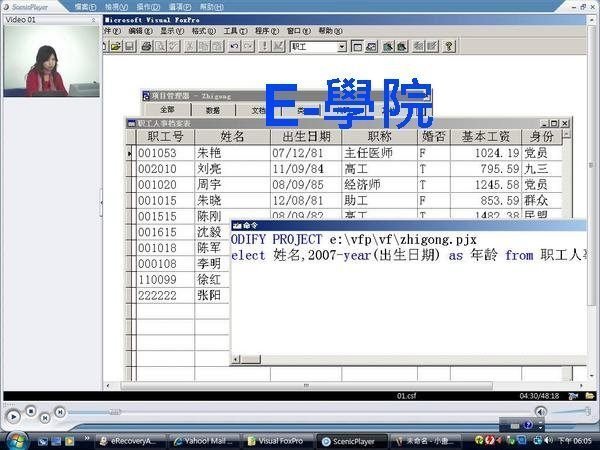Screen dimensions: 600x450
Task: Open the database dropdown showing 职工
Action: (341, 46)
